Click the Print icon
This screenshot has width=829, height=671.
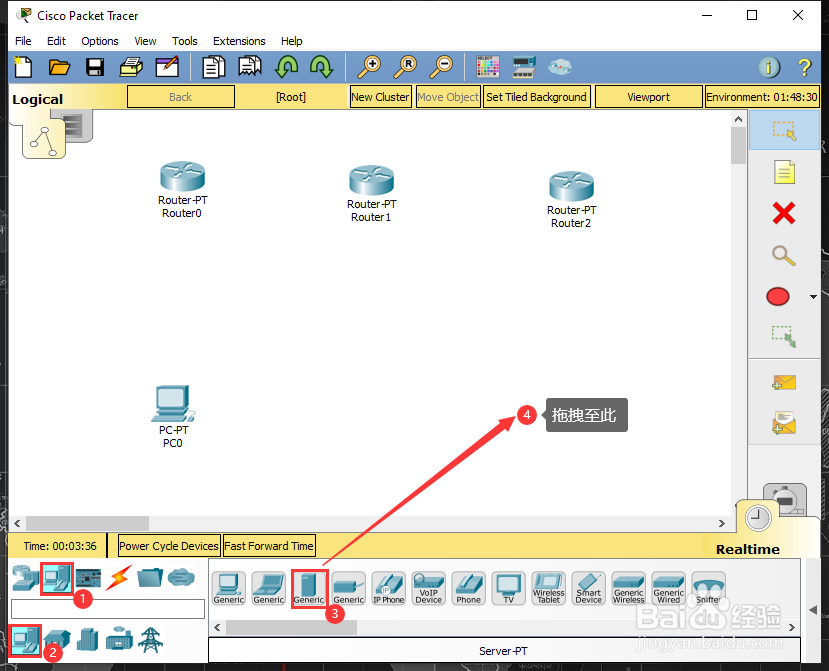pyautogui.click(x=131, y=67)
